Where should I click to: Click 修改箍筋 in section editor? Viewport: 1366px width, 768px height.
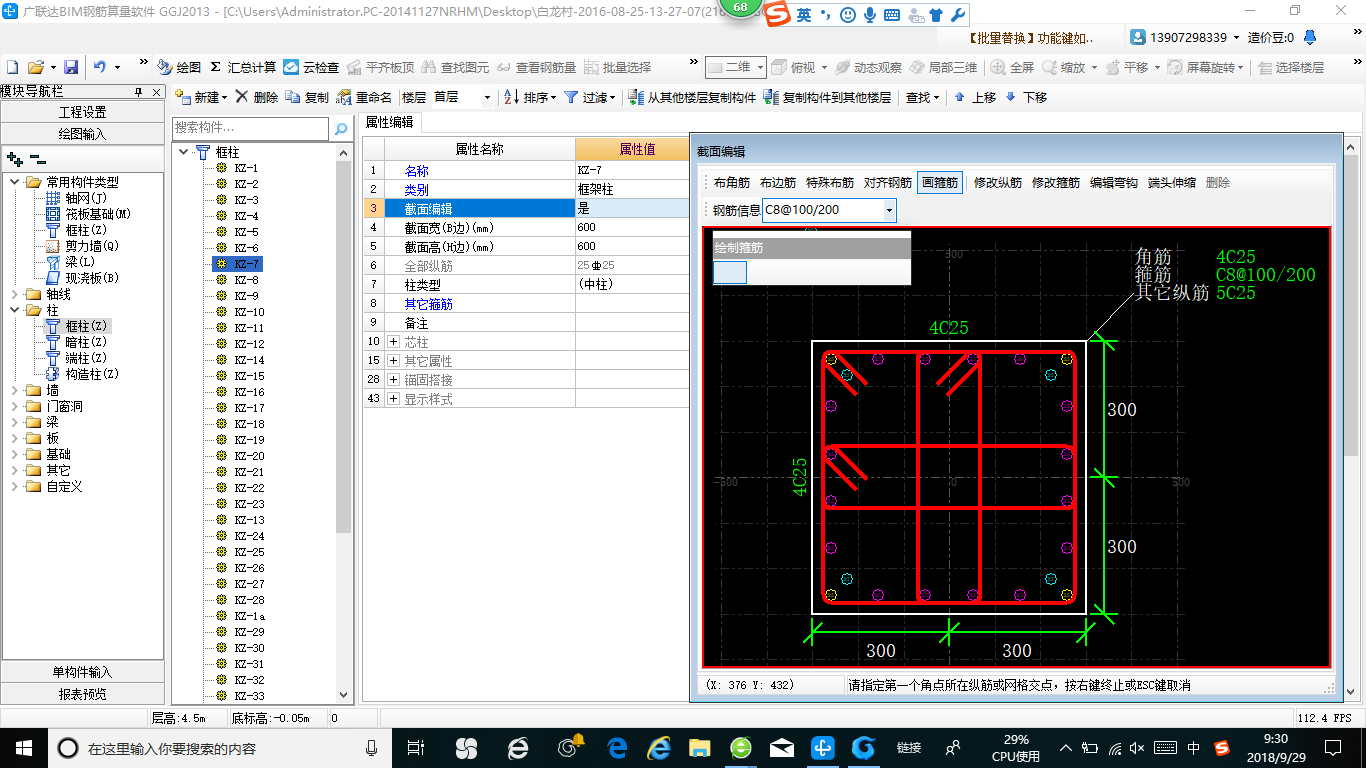click(x=1055, y=183)
